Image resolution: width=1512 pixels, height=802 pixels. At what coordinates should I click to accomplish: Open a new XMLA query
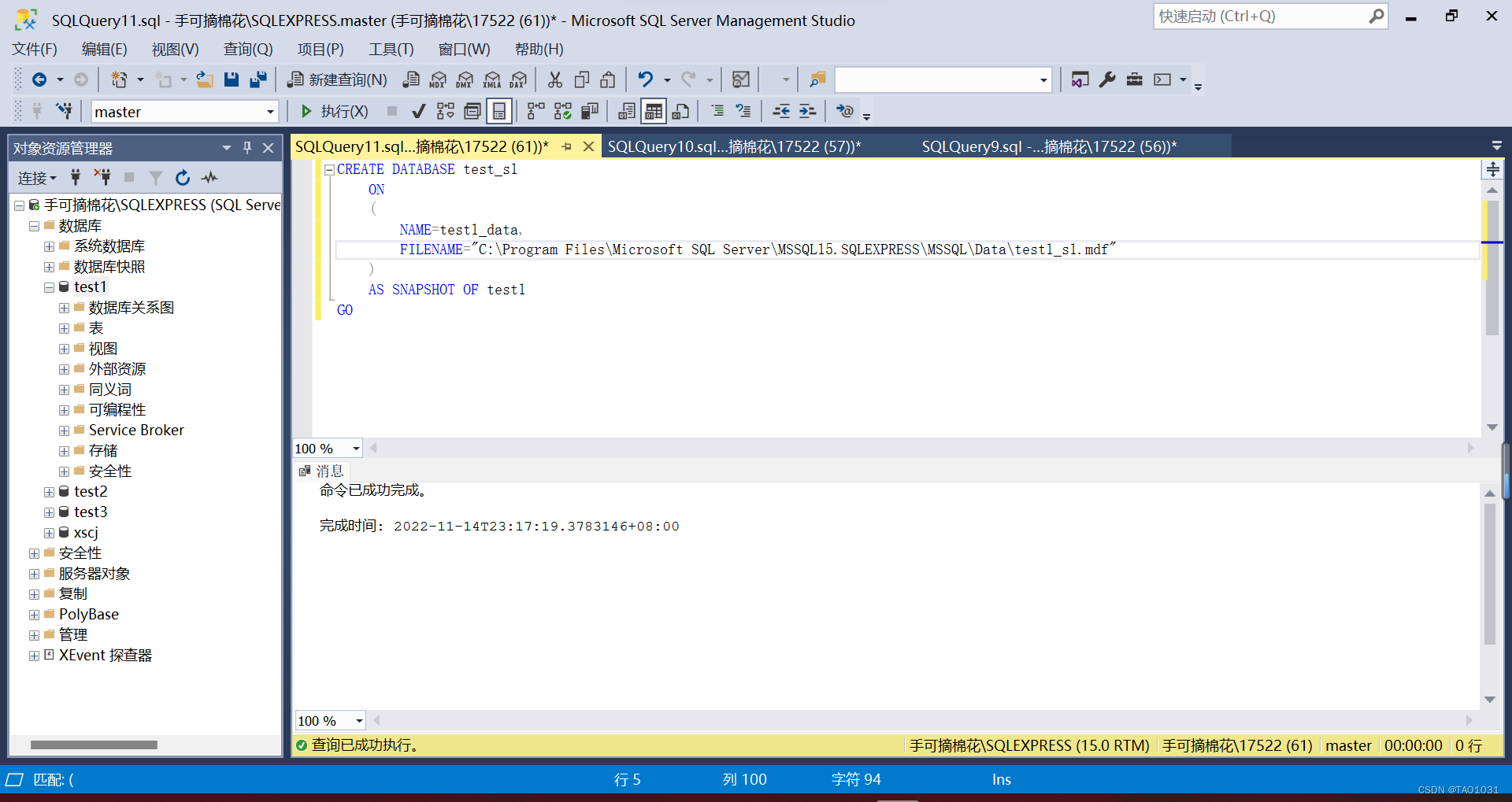tap(491, 79)
